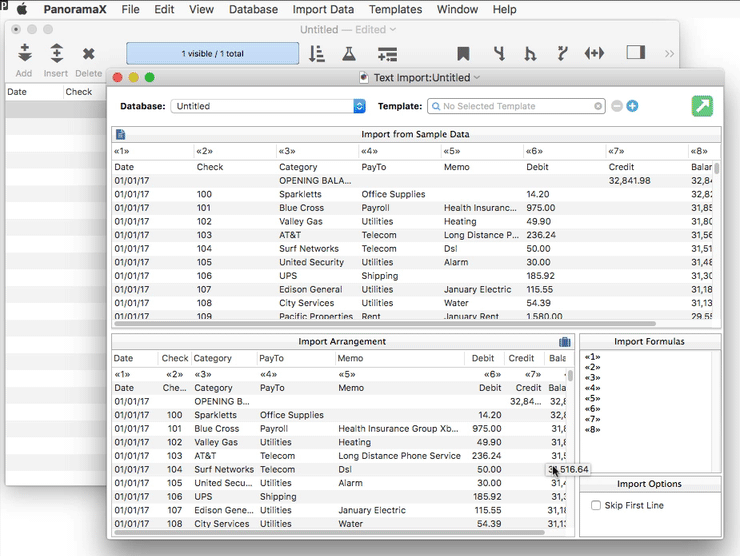Click the Insert record toolbar icon
Screen dimensions: 740x556
point(56,53)
